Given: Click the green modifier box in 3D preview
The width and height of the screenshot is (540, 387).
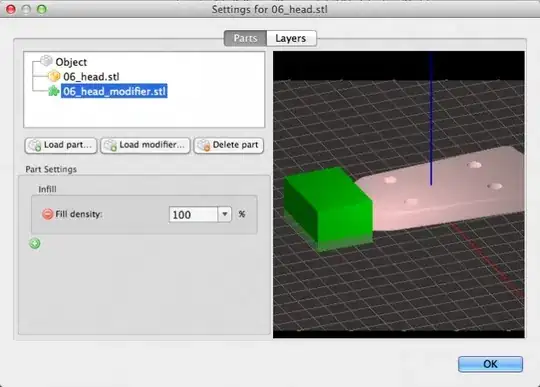Looking at the screenshot, I should click(328, 208).
